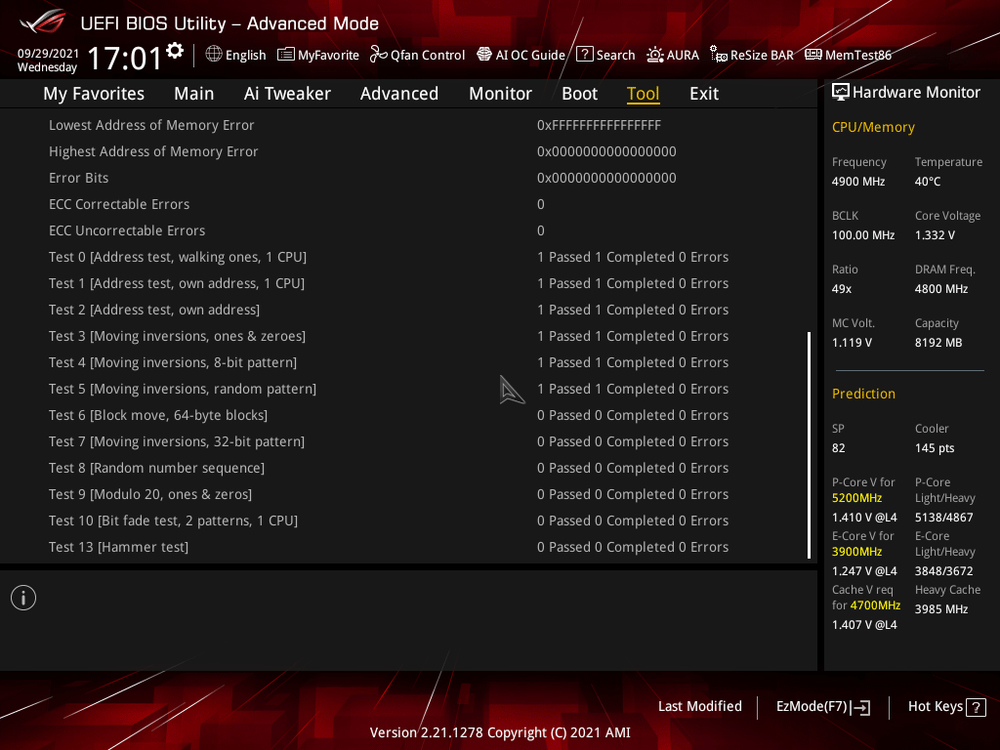
Task: Click the Prediction section heading
Action: pyautogui.click(x=864, y=394)
